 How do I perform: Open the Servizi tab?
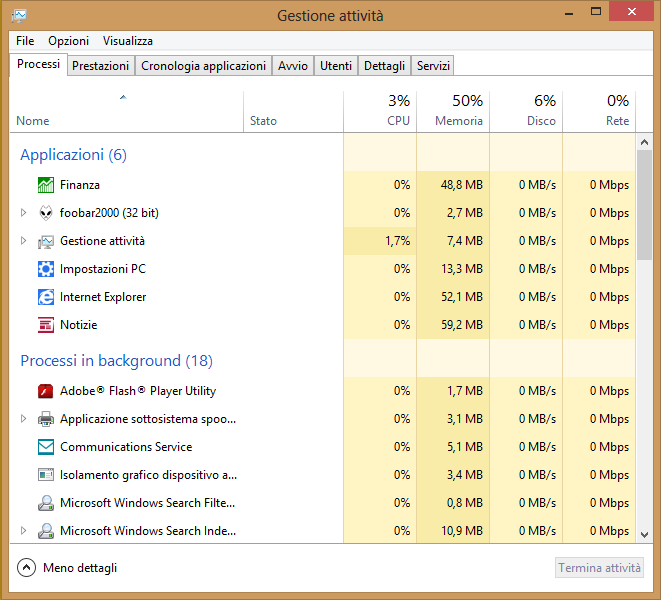click(433, 66)
